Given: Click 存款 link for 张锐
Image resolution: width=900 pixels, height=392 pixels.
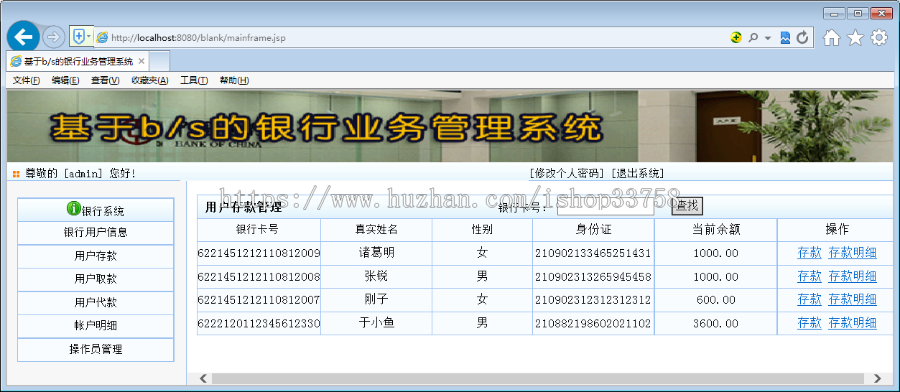Looking at the screenshot, I should click(809, 276).
